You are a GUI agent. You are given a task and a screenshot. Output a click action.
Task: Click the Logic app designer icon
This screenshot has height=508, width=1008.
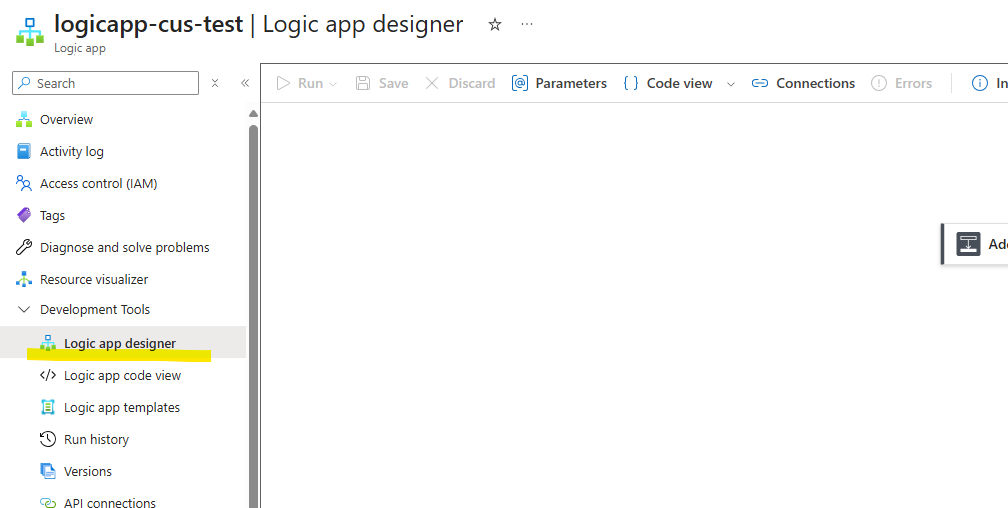coord(48,343)
